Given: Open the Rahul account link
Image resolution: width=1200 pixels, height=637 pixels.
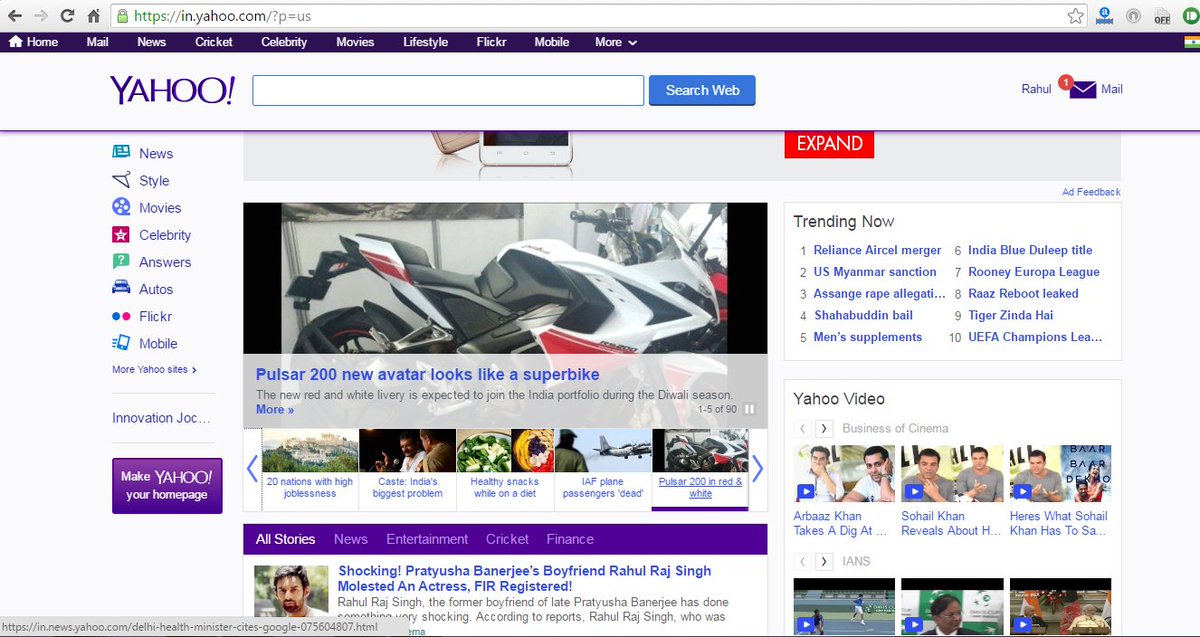Looking at the screenshot, I should point(1036,89).
